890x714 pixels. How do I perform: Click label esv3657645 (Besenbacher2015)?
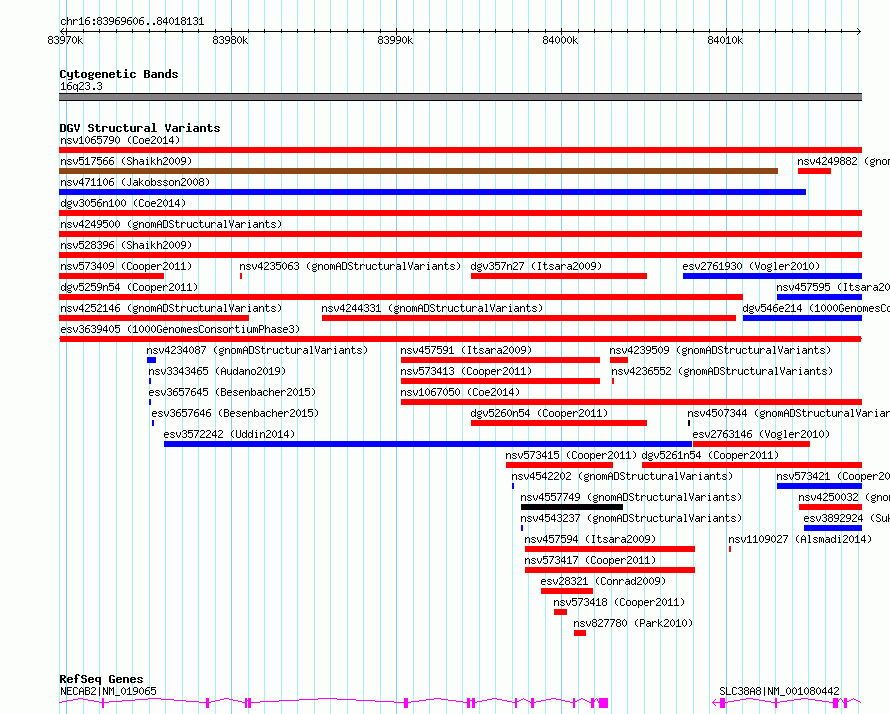click(232, 392)
